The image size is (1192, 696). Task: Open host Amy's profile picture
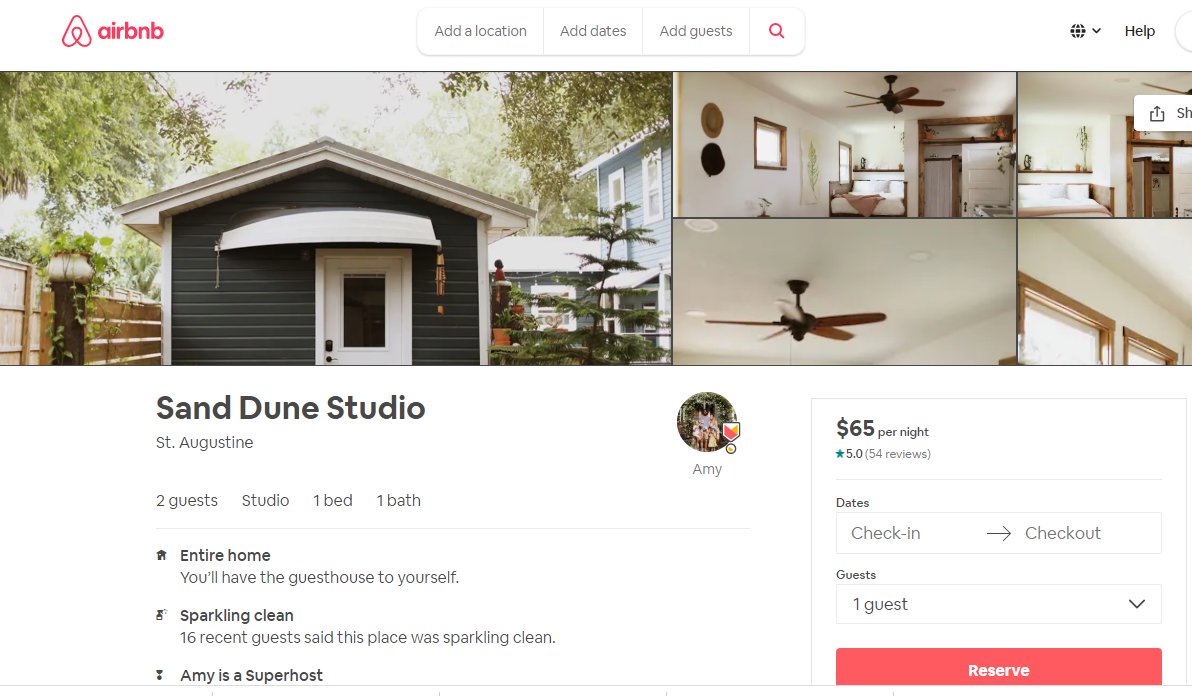pyautogui.click(x=707, y=422)
